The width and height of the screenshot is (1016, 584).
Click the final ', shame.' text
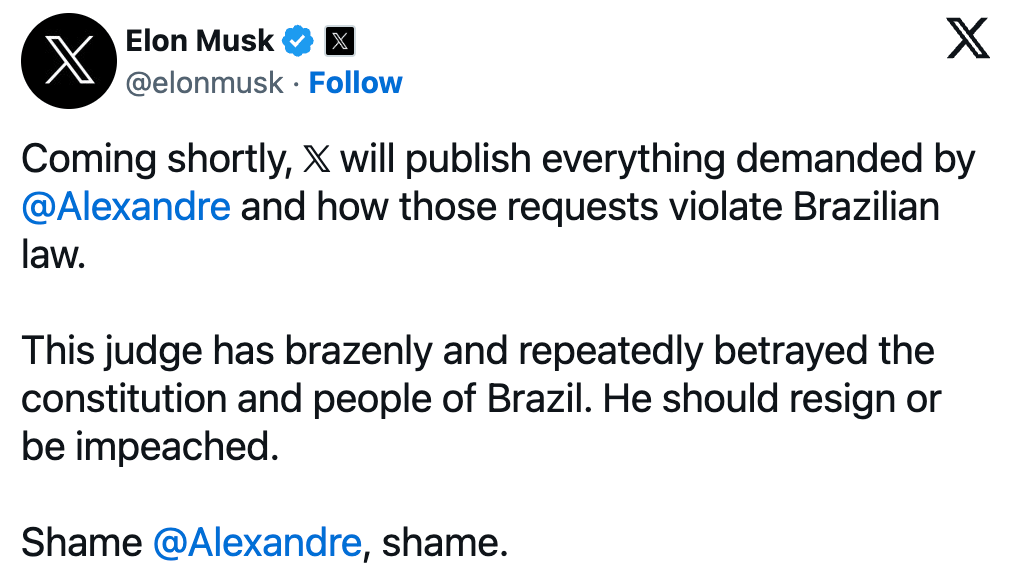pyautogui.click(x=435, y=543)
